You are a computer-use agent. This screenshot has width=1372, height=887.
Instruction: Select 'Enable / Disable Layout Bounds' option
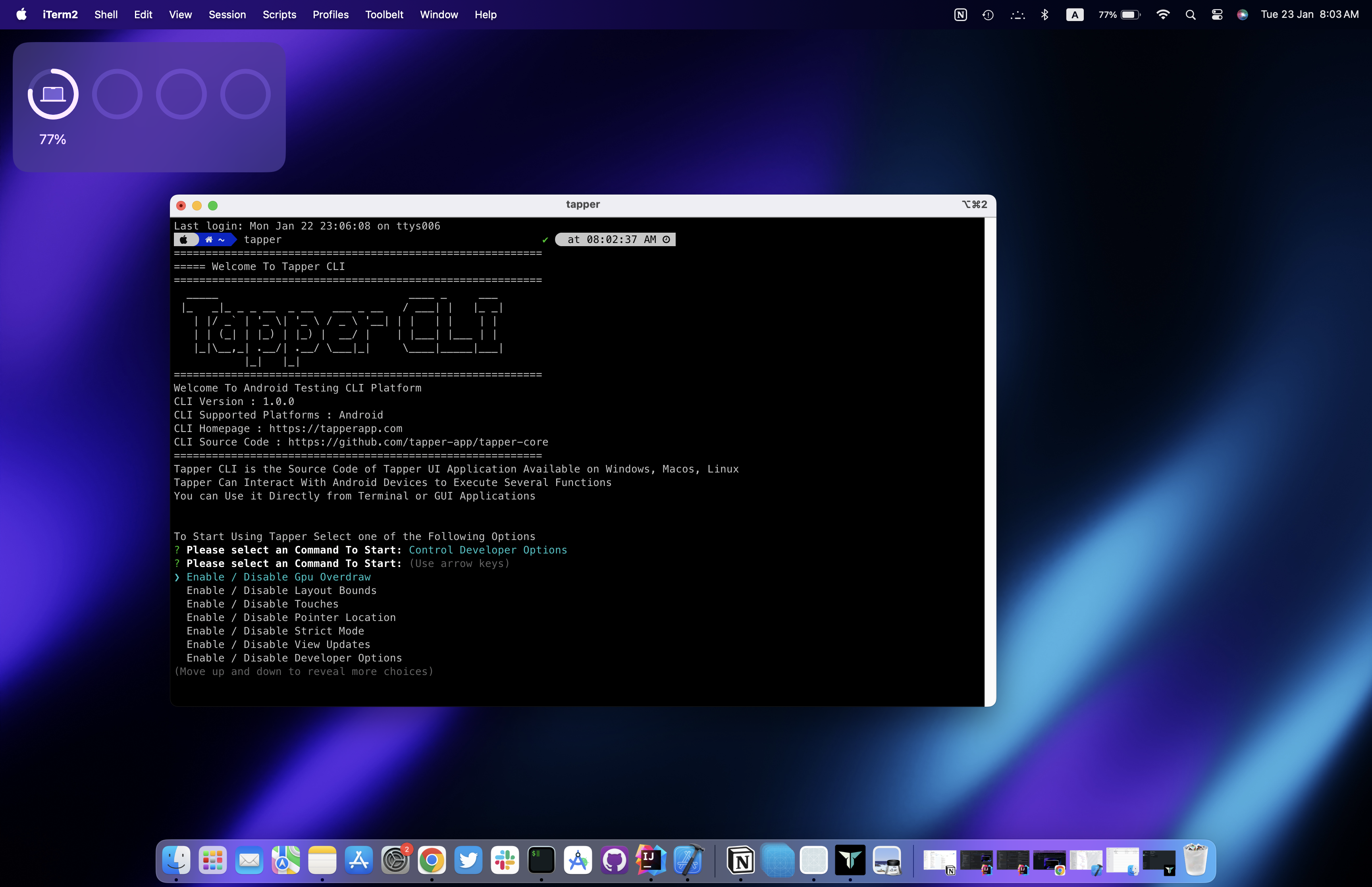(x=281, y=590)
